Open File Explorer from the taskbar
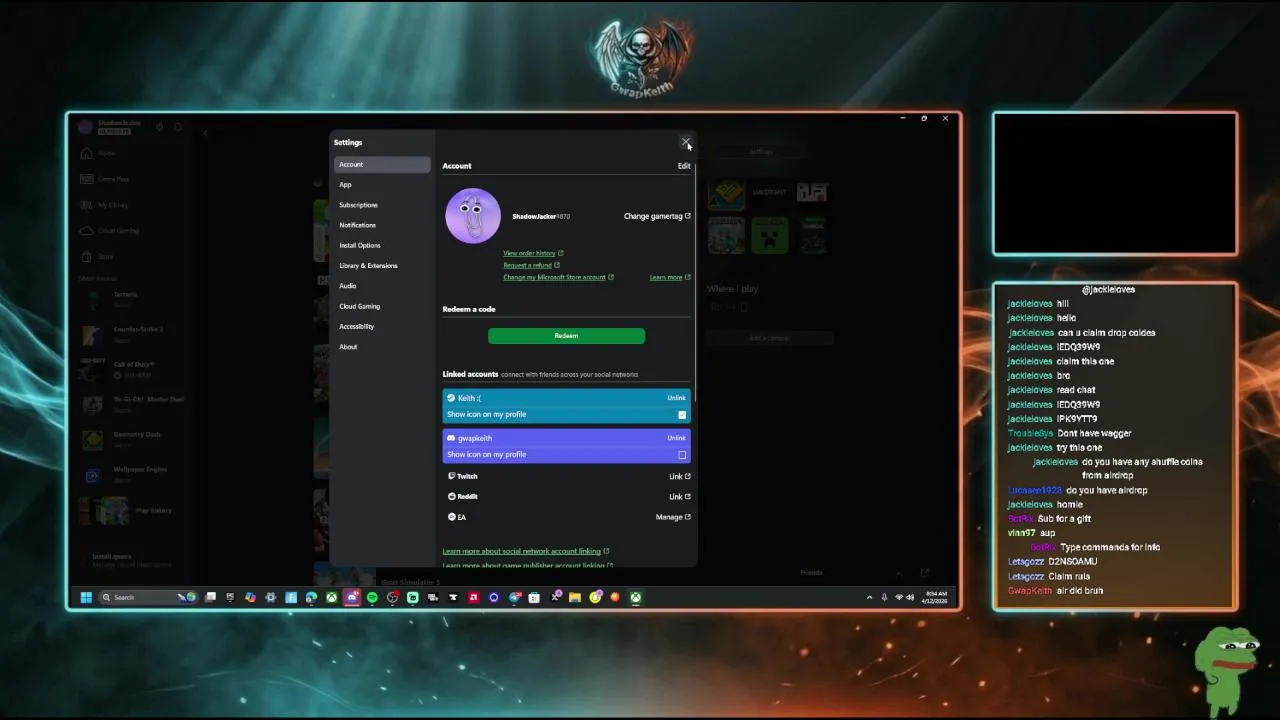Viewport: 1280px width, 720px height. [x=575, y=597]
